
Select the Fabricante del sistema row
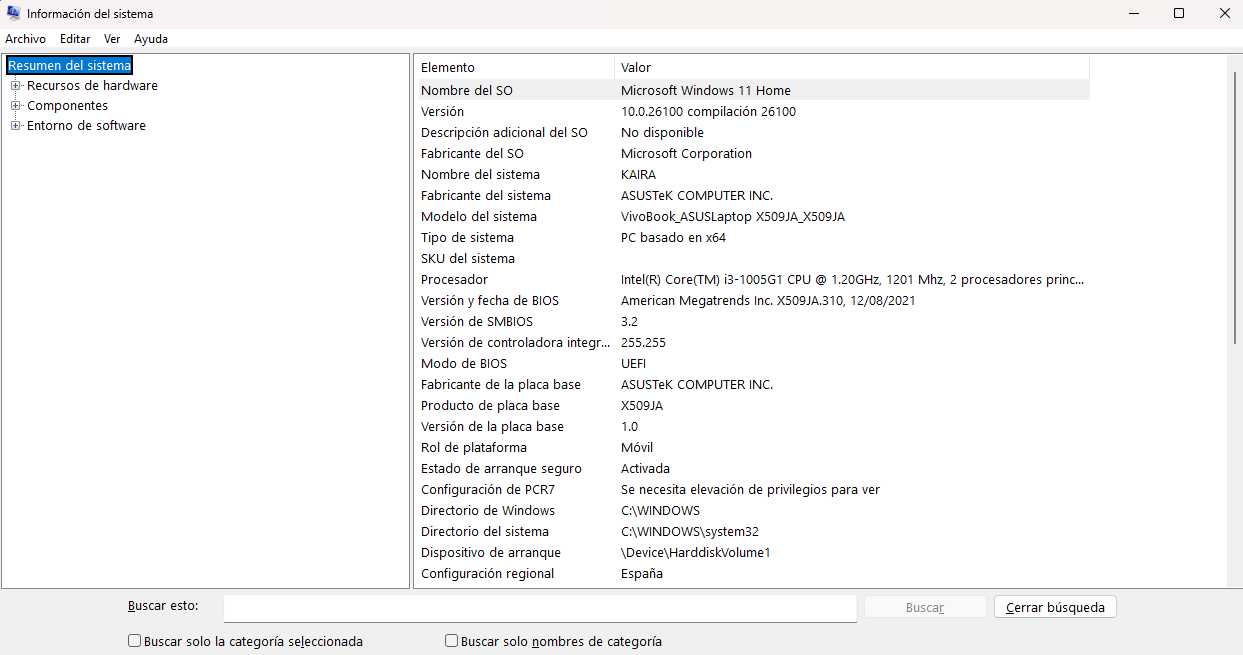752,195
